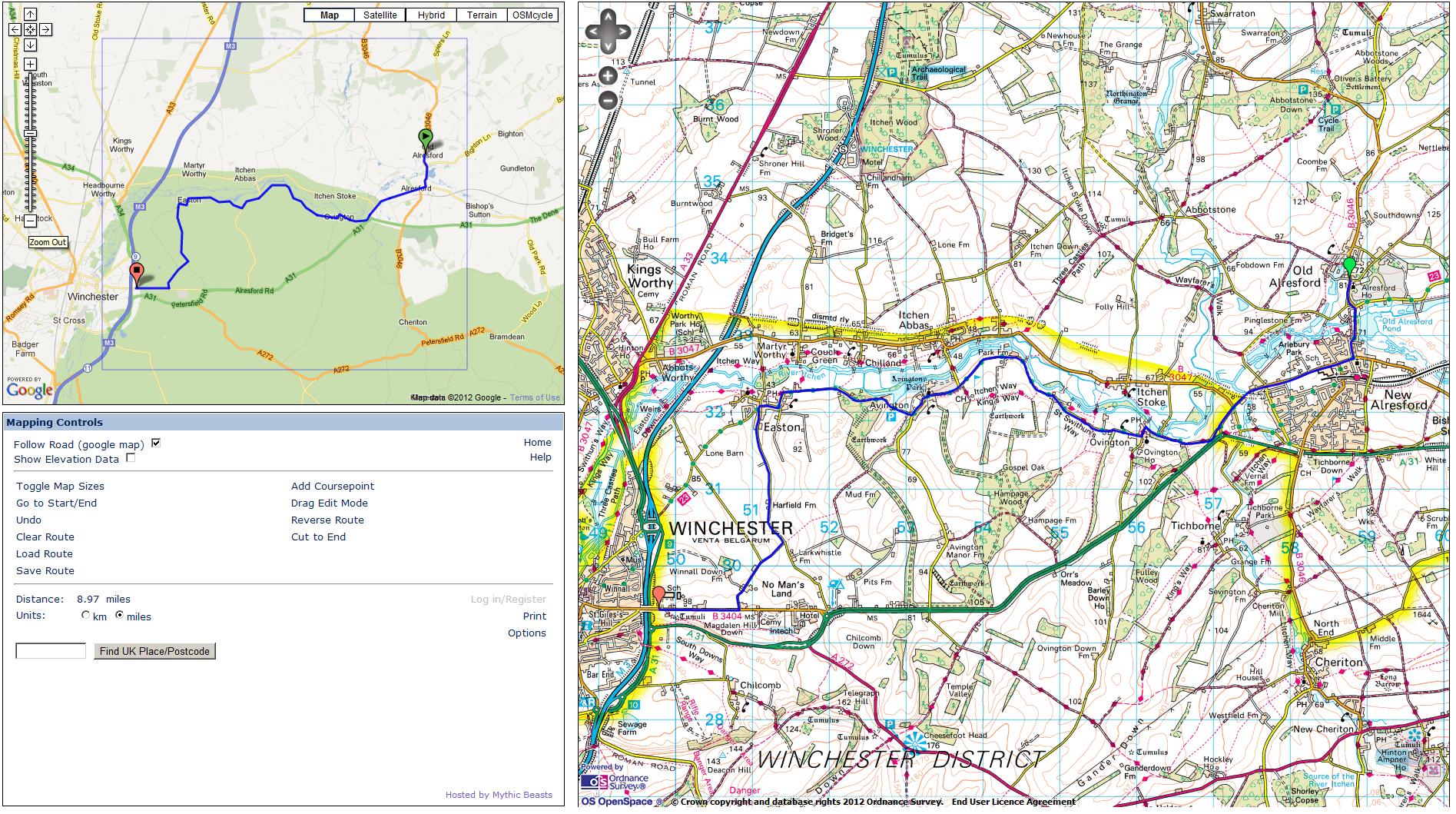Click the Google map zoom slider handle

point(30,134)
